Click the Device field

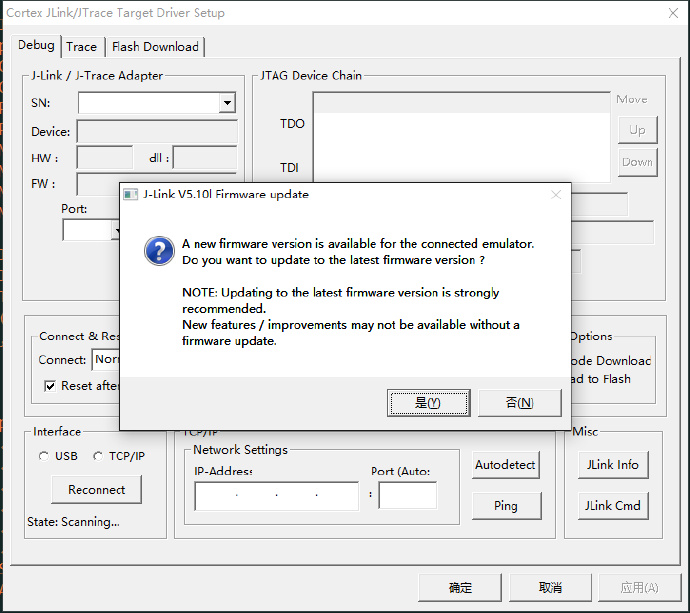coord(157,132)
